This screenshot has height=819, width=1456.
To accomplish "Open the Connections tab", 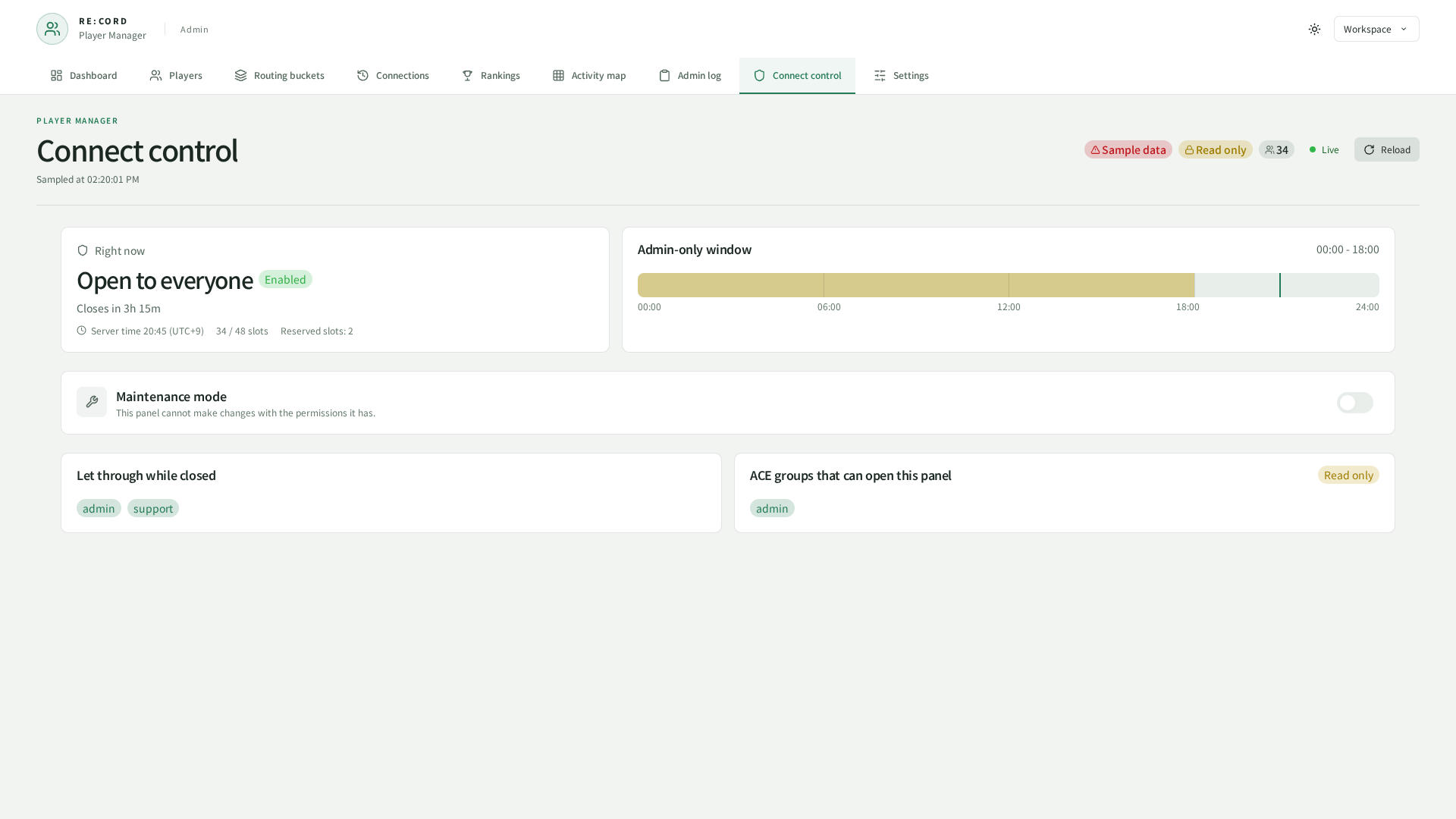I will [393, 76].
